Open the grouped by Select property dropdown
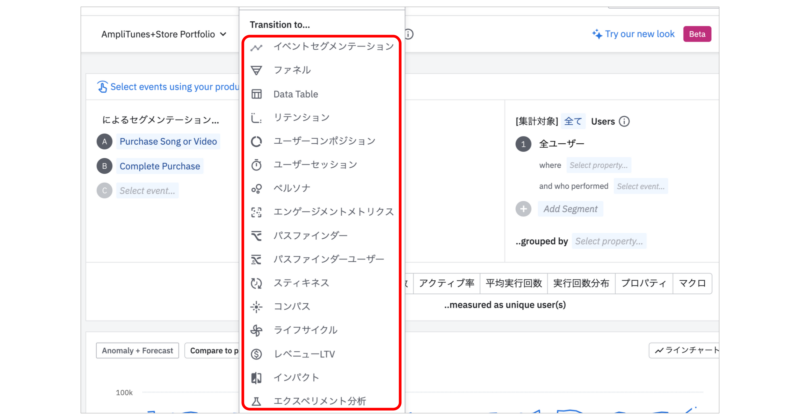The image size is (800, 420). click(x=609, y=241)
